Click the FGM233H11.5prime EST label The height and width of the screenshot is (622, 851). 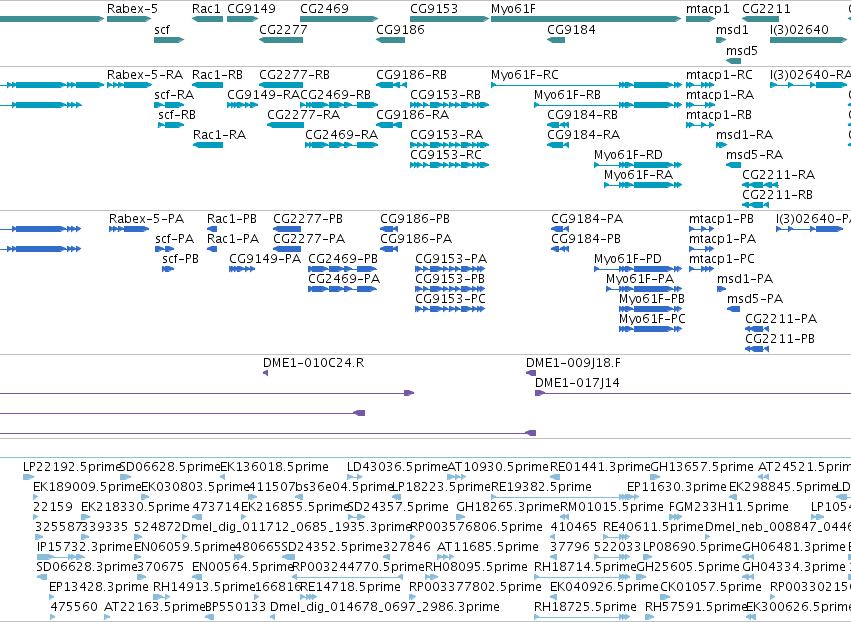point(728,507)
